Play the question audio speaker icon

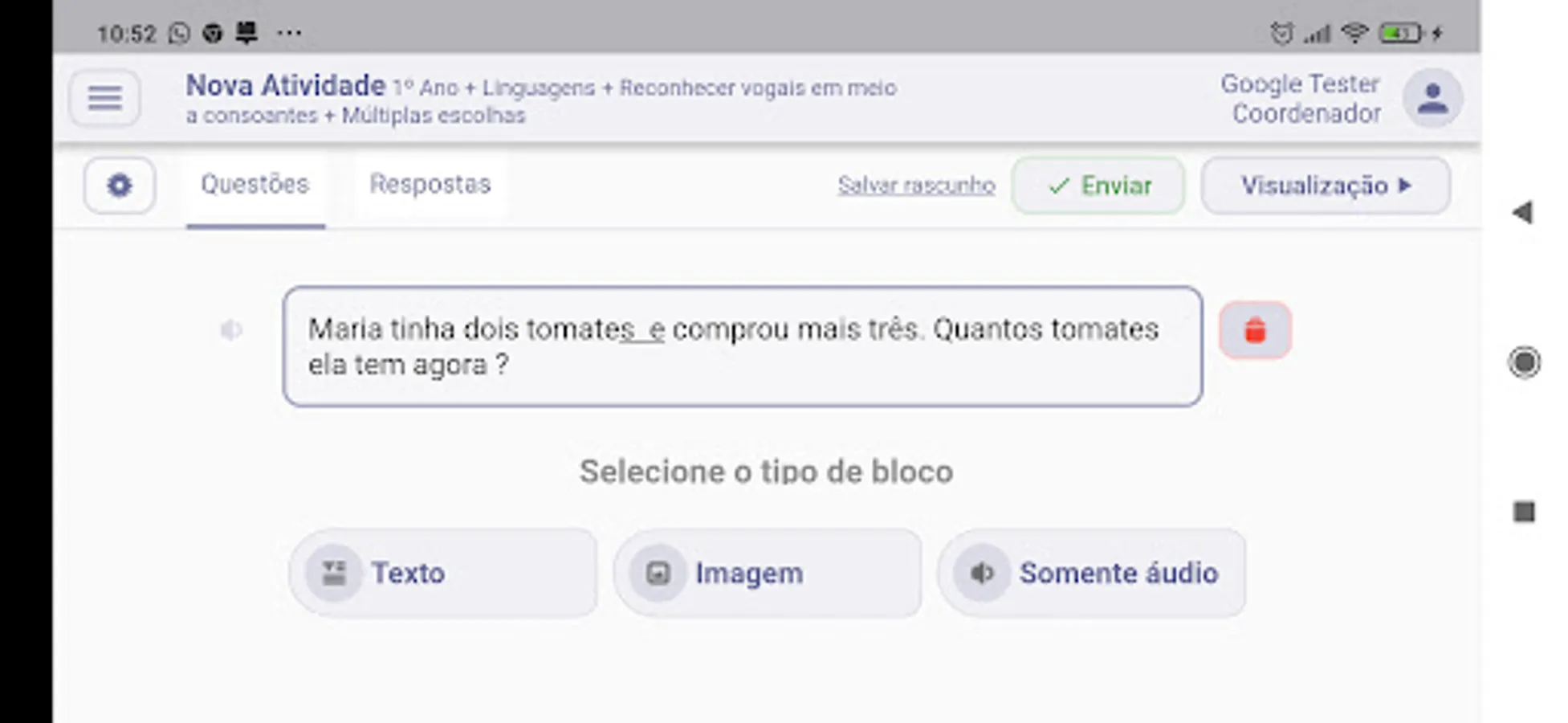coord(231,330)
